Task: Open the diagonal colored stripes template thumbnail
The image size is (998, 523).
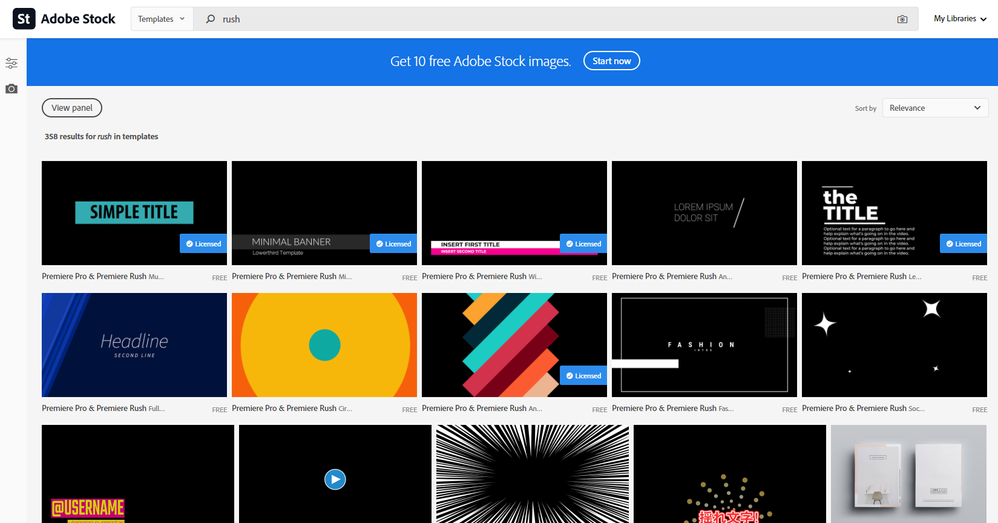Action: click(x=514, y=345)
